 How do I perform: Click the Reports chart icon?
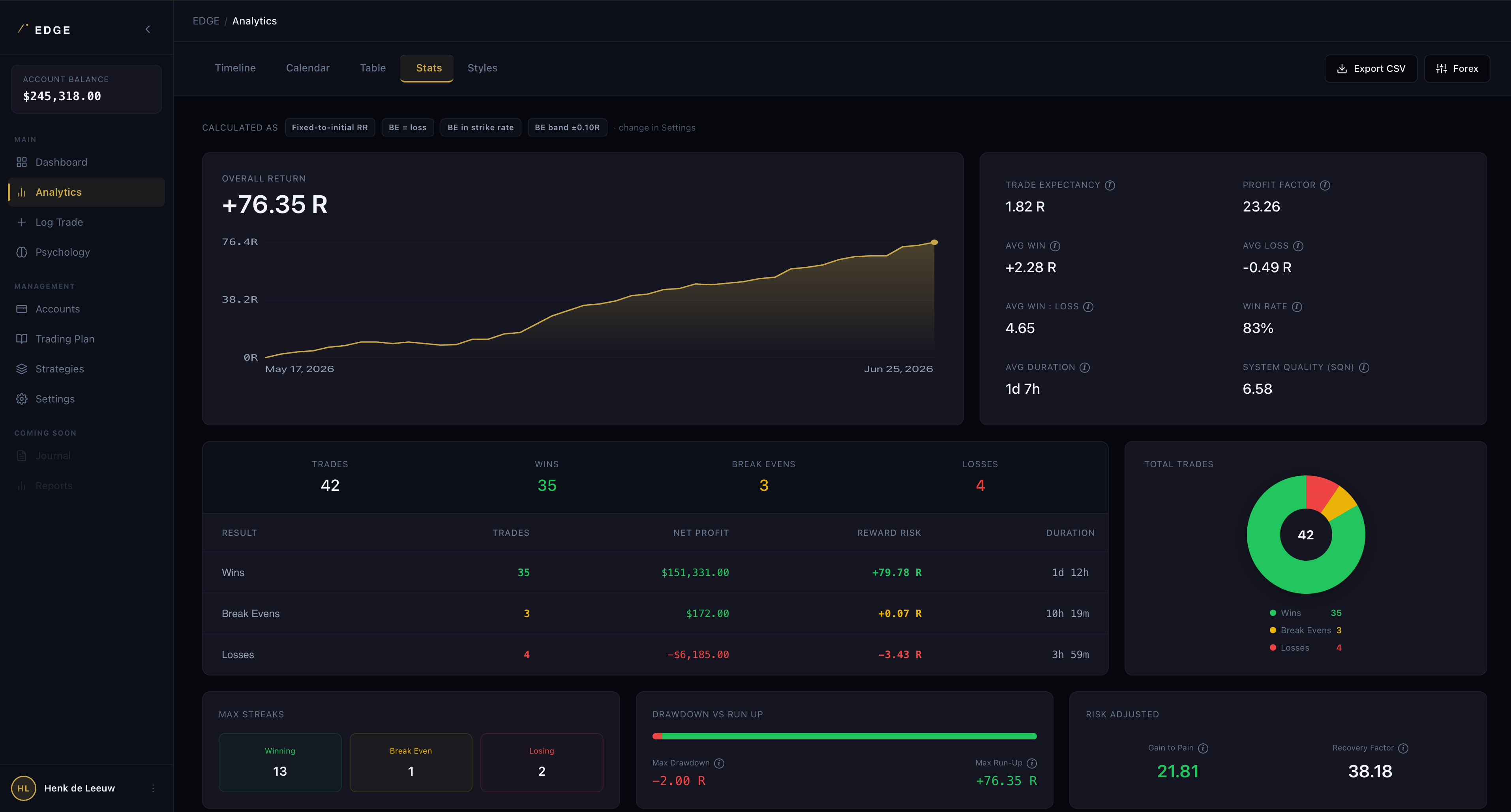coord(22,485)
